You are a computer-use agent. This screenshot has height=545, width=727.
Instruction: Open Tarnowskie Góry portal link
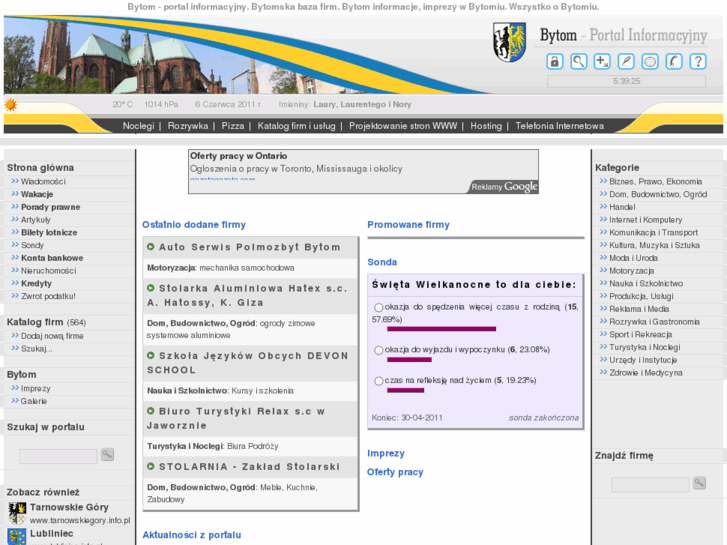point(69,507)
